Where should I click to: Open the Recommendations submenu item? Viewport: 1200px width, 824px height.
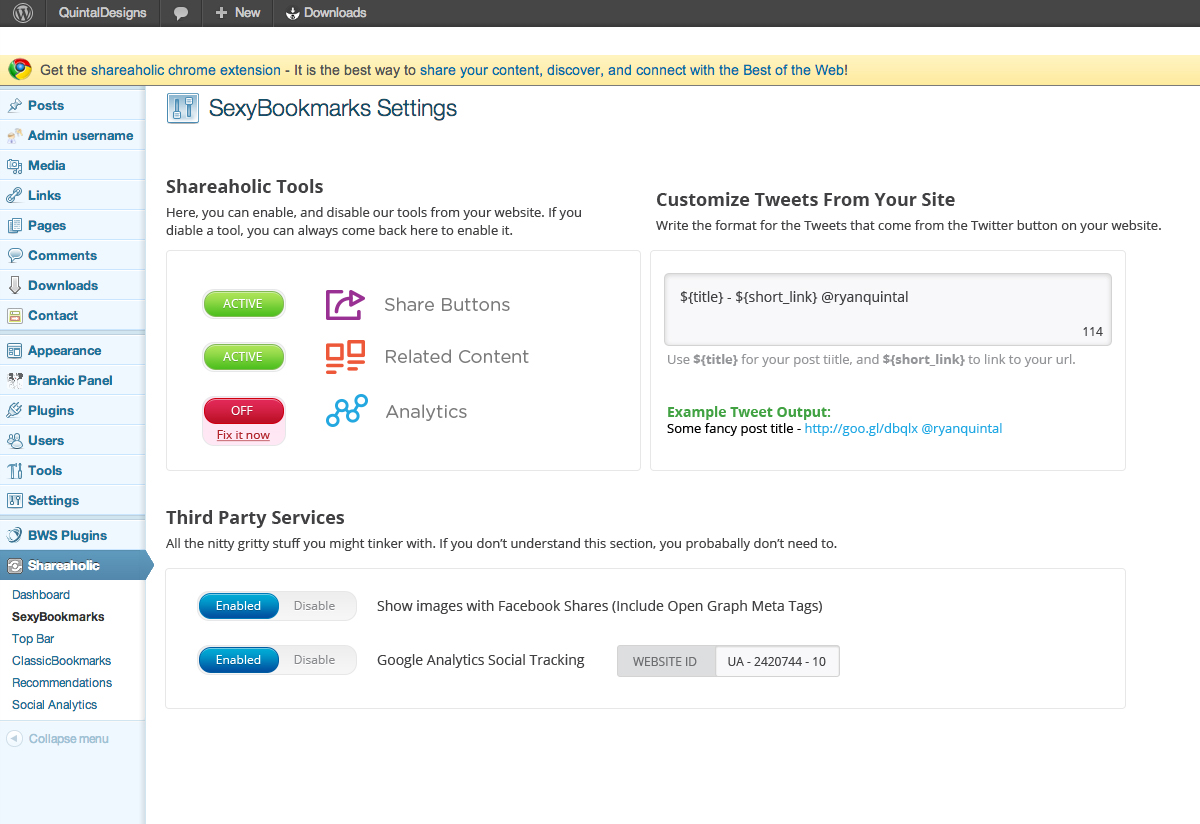62,683
